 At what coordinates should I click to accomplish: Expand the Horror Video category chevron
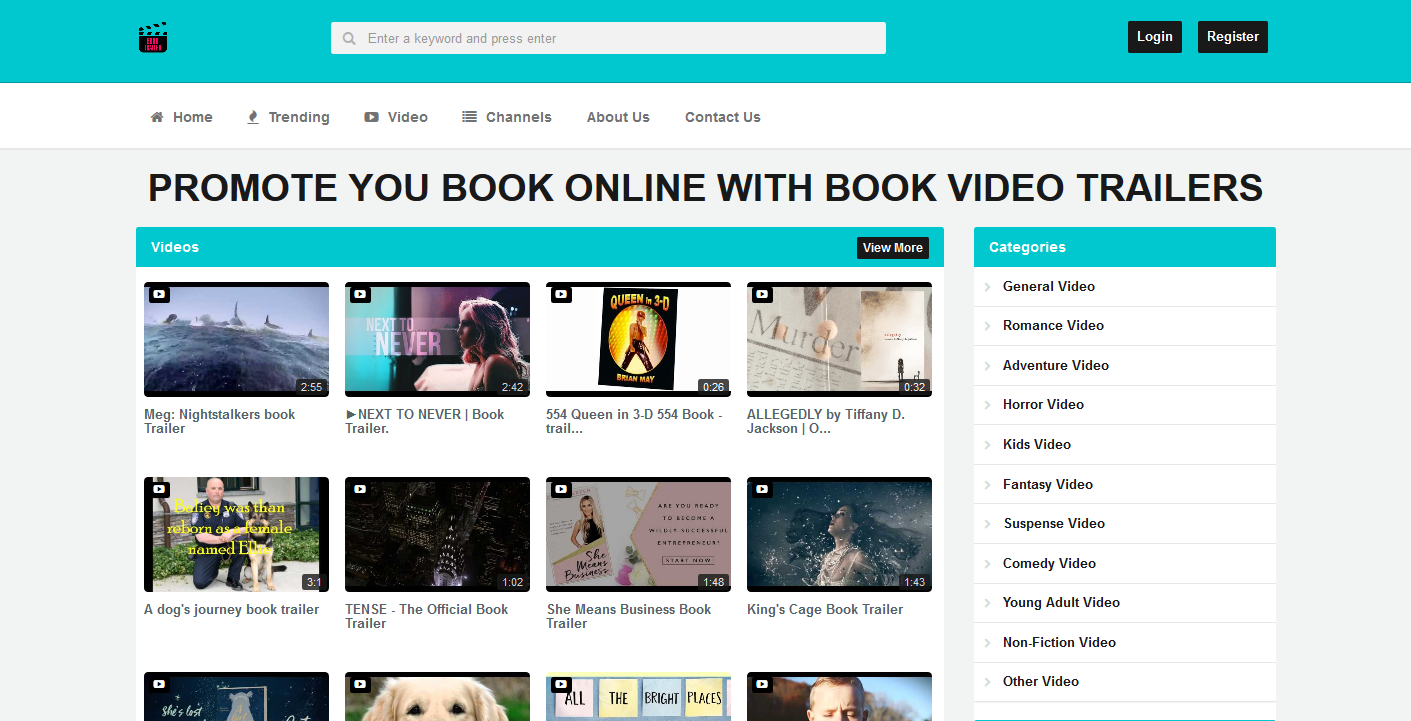click(x=988, y=404)
